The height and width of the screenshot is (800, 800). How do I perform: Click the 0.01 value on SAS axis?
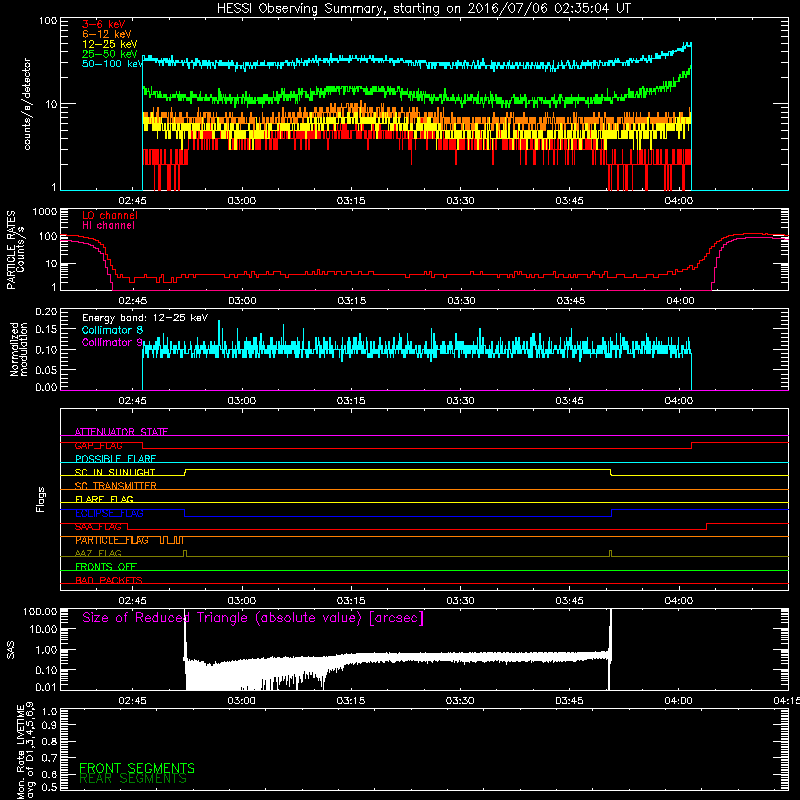(46, 687)
